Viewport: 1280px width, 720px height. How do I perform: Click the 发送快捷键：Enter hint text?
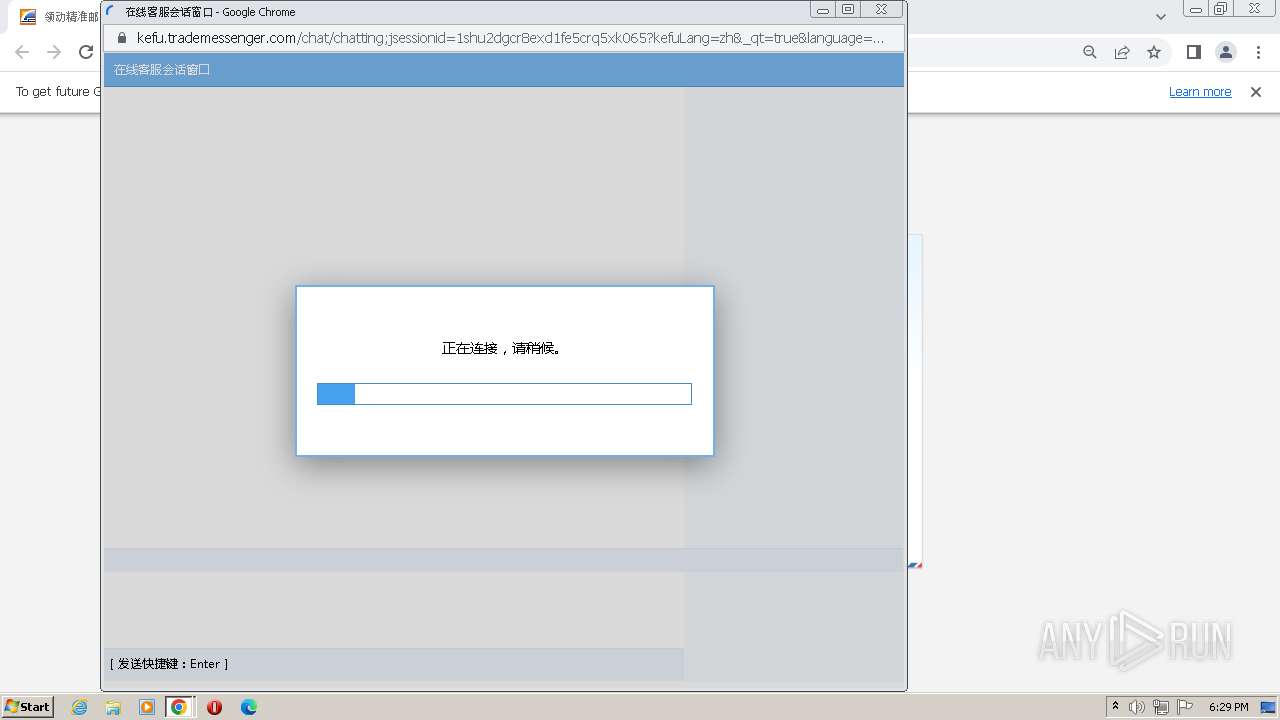(169, 664)
